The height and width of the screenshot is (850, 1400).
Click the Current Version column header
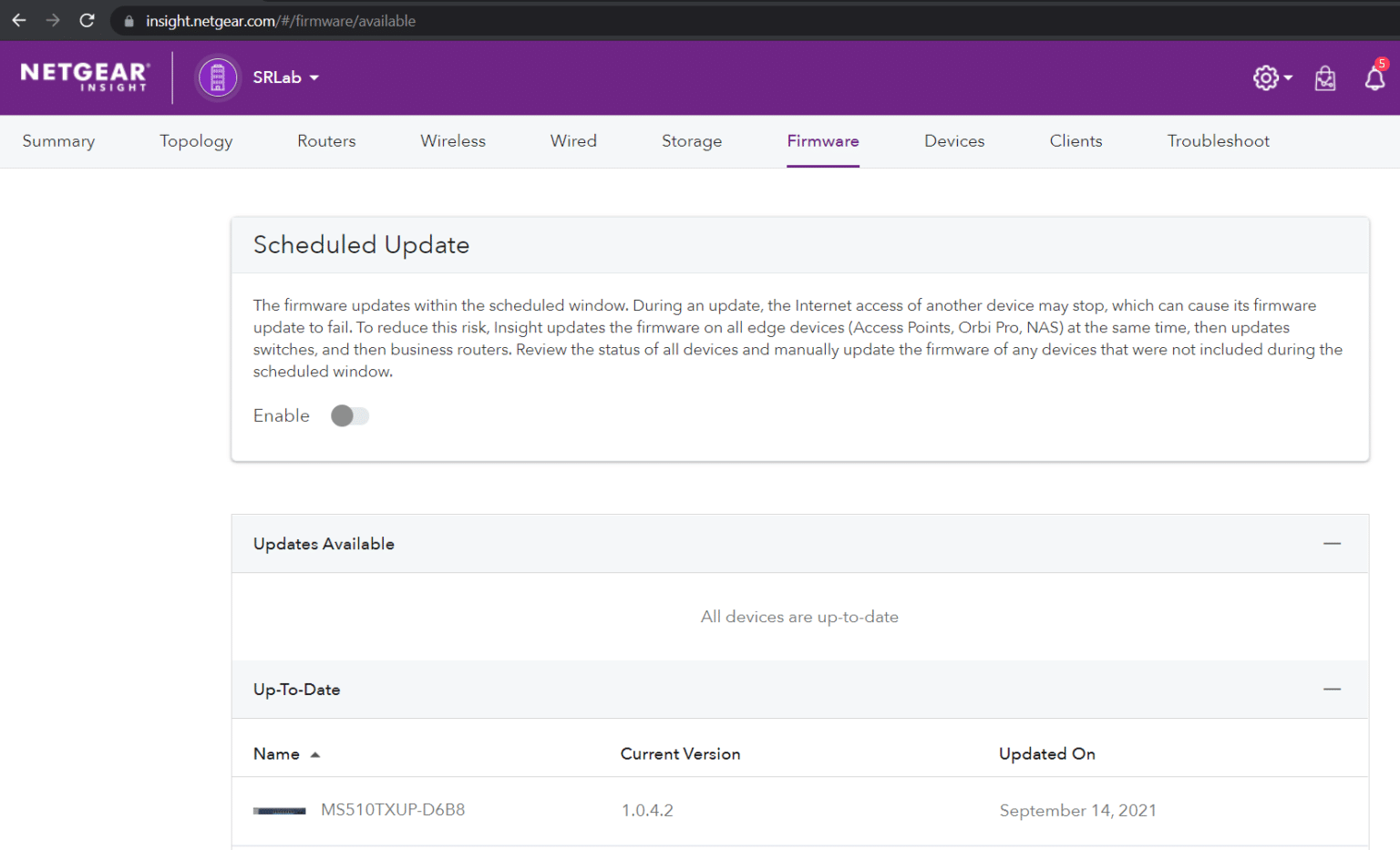coord(680,754)
